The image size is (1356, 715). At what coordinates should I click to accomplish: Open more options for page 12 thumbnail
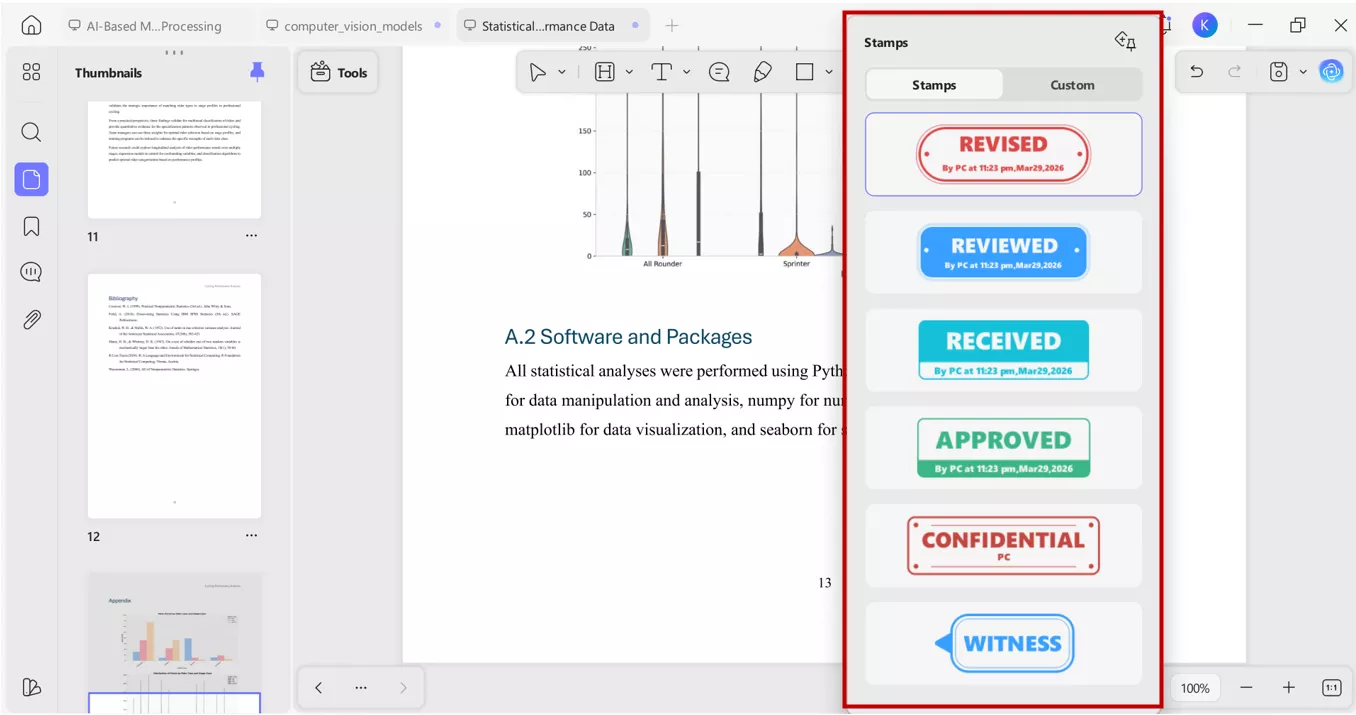click(x=251, y=535)
